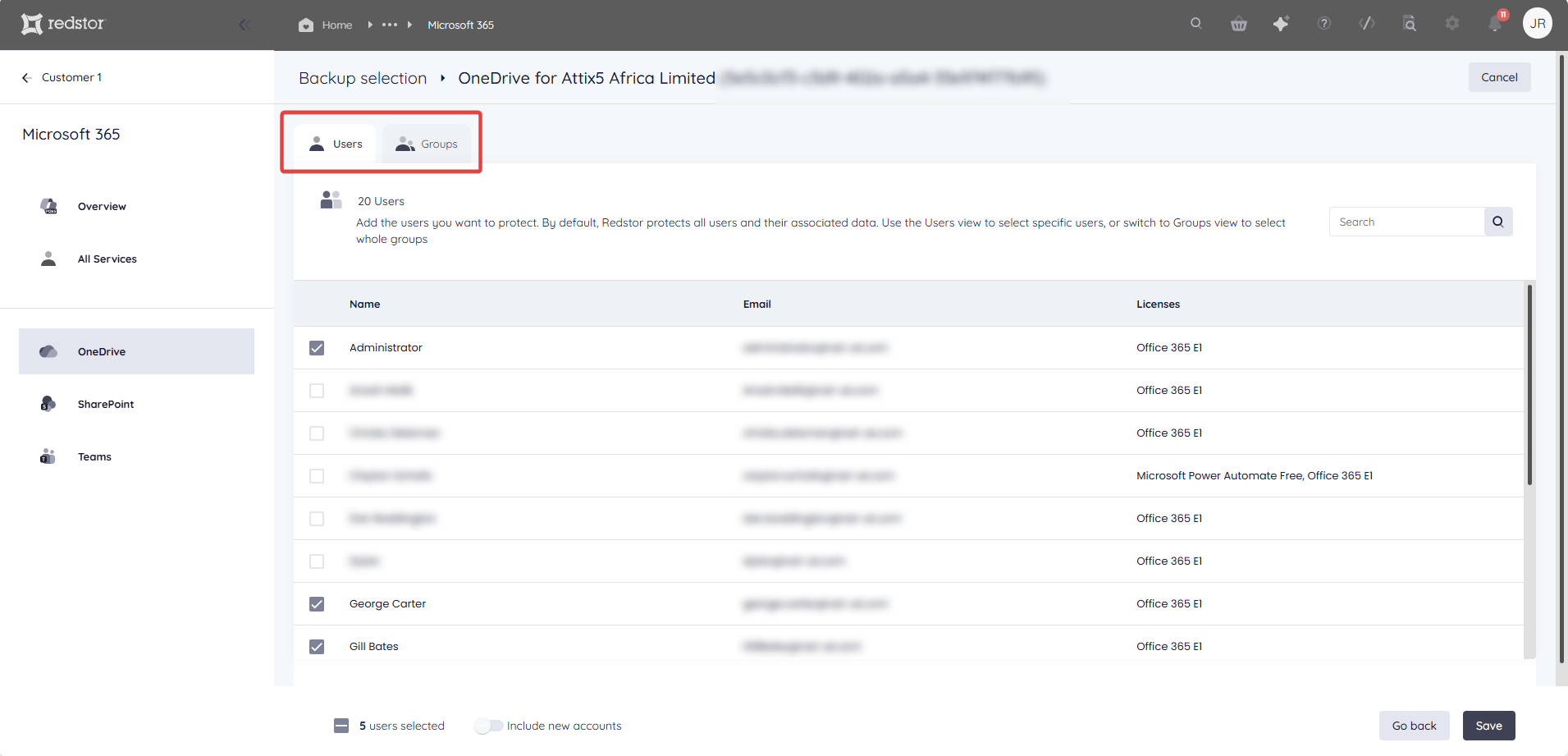Click the Go back button
Image resolution: width=1568 pixels, height=756 pixels.
pyautogui.click(x=1414, y=726)
